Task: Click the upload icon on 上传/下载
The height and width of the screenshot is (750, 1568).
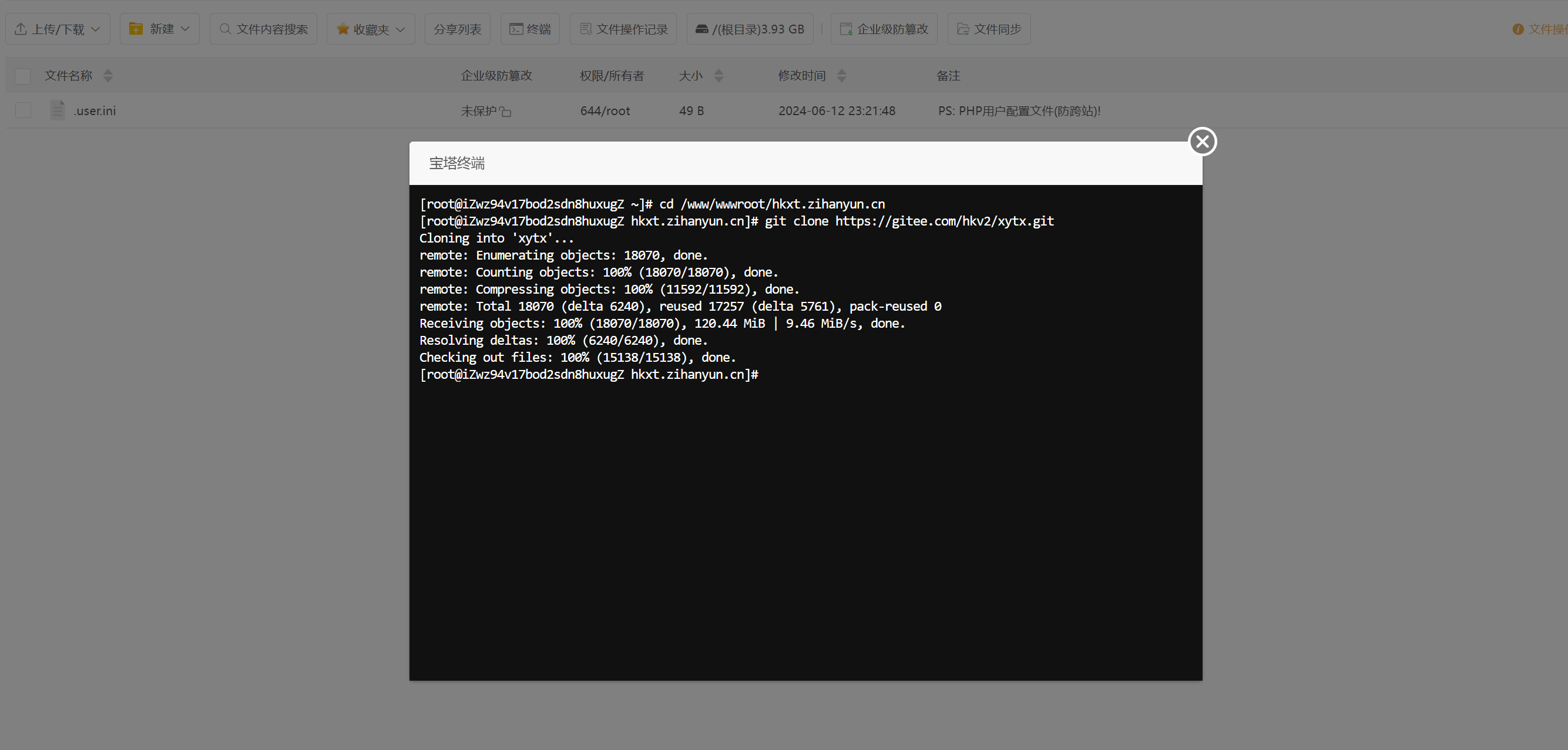Action: tap(21, 29)
